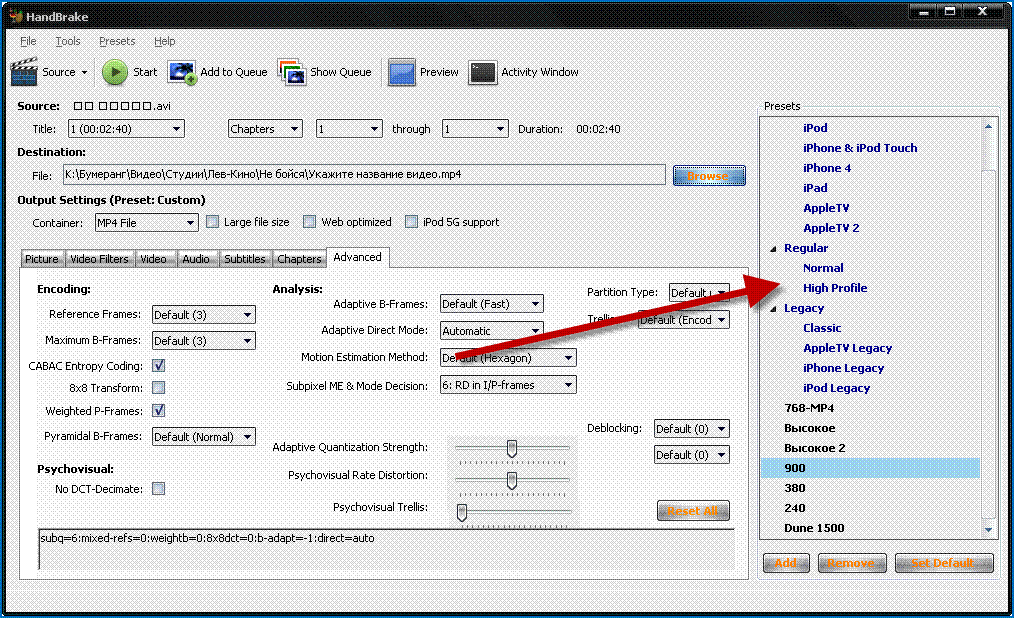Screen dimensions: 1014x618
Task: Open Pyramidal B-Frames dropdown
Action: [x=204, y=437]
